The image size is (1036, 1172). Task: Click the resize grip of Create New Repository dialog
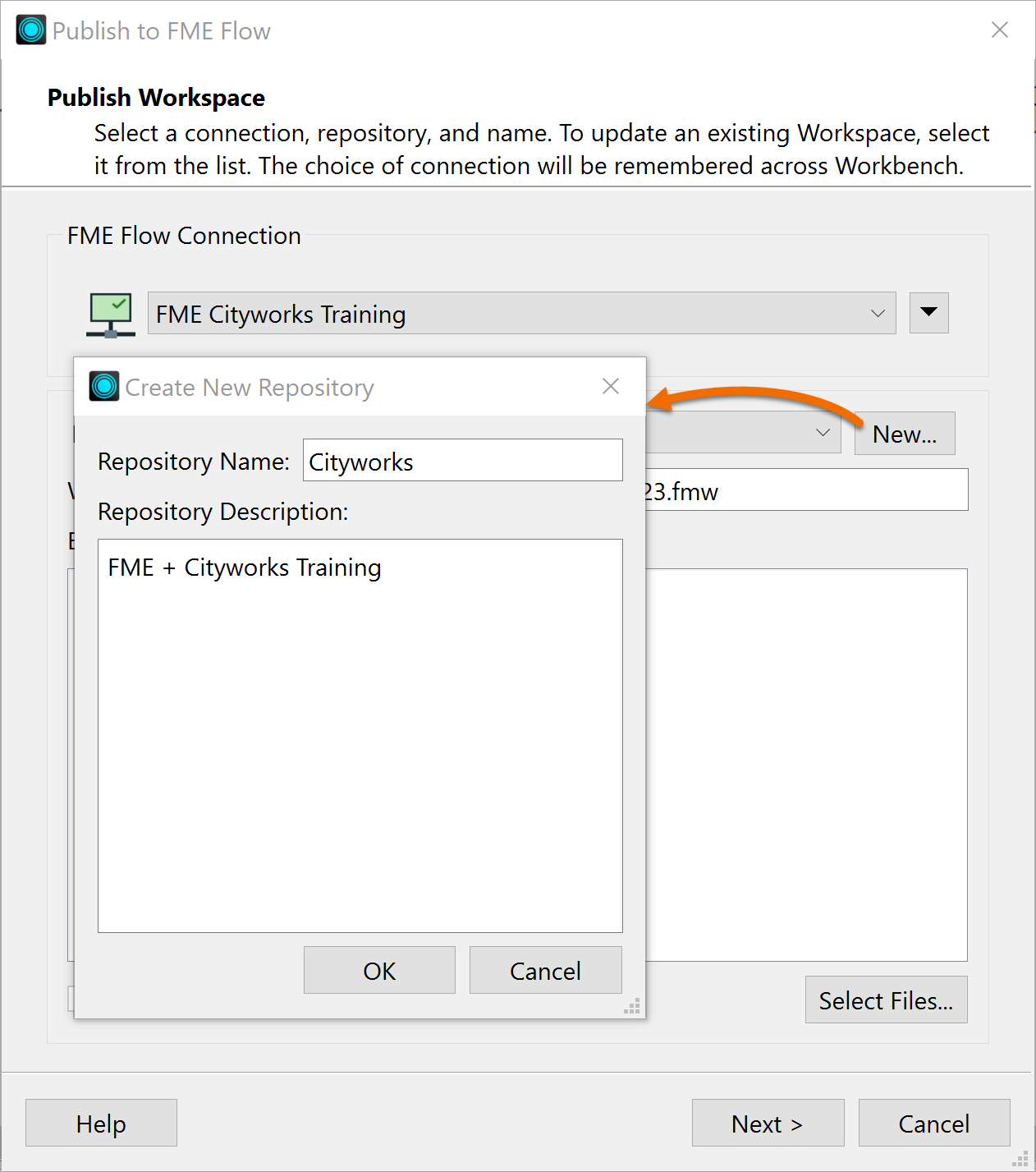pos(632,1007)
